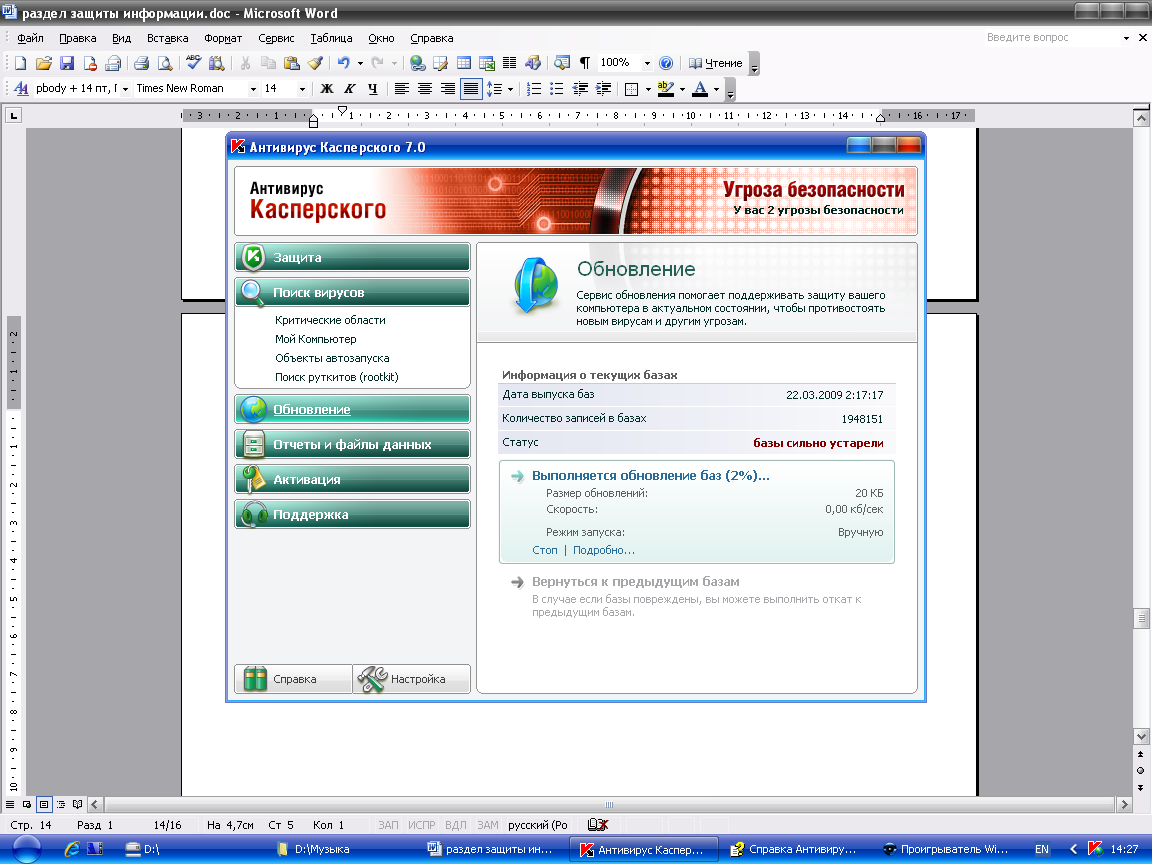Expand the undo history dropdown arrow
This screenshot has width=1152, height=864.
360,63
